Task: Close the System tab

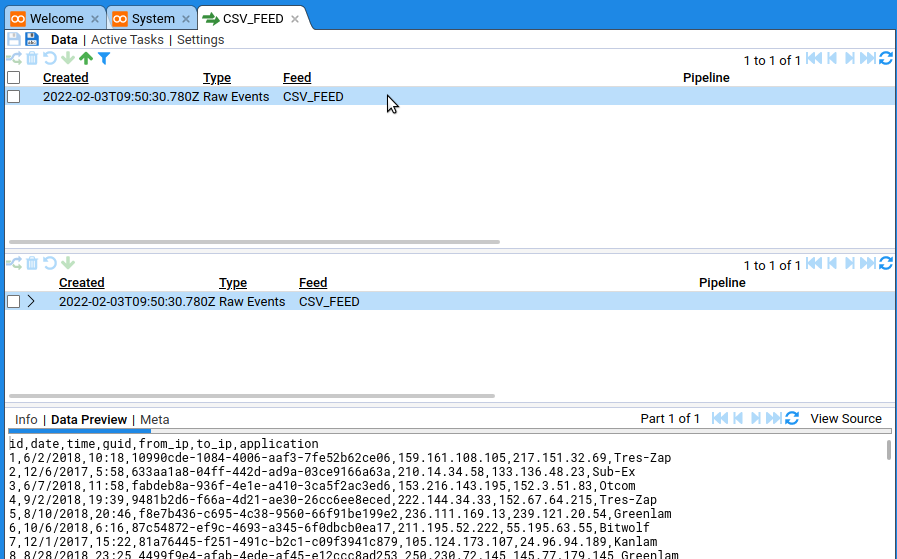Action: tap(186, 19)
